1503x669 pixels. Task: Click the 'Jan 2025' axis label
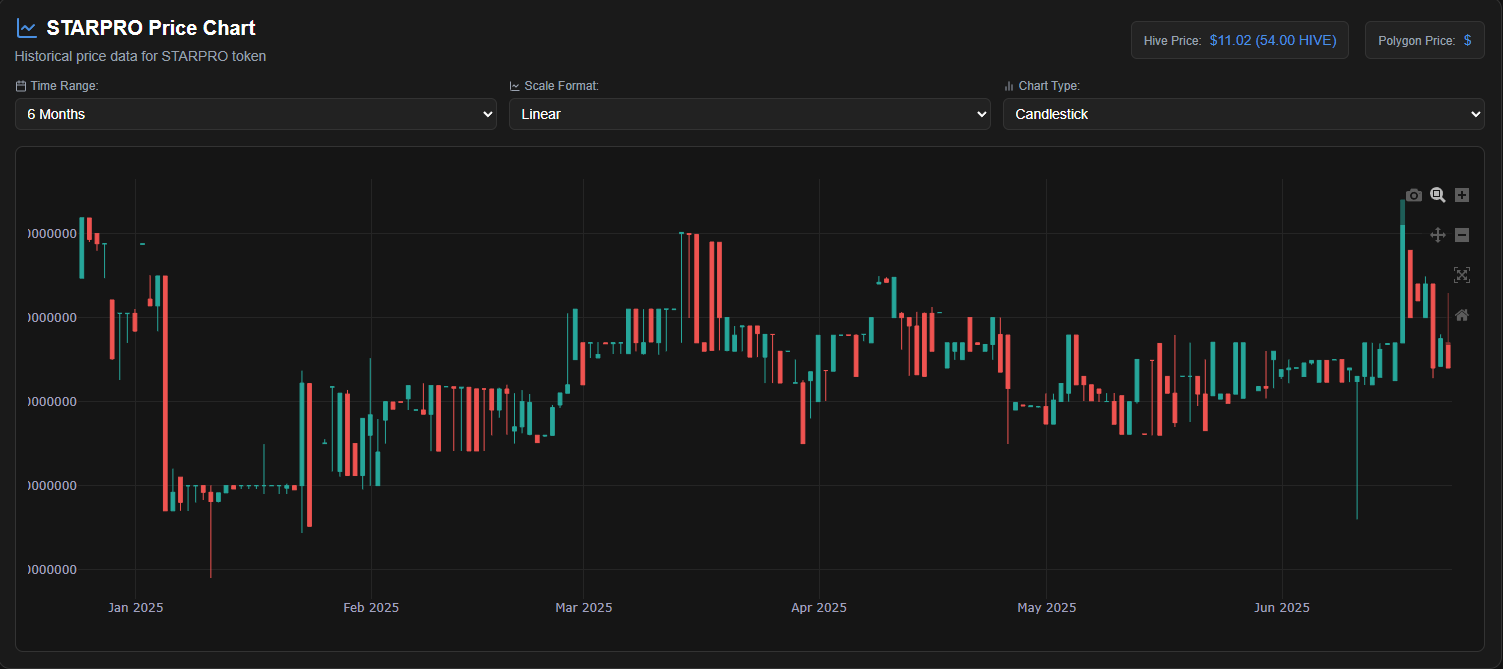pos(136,608)
